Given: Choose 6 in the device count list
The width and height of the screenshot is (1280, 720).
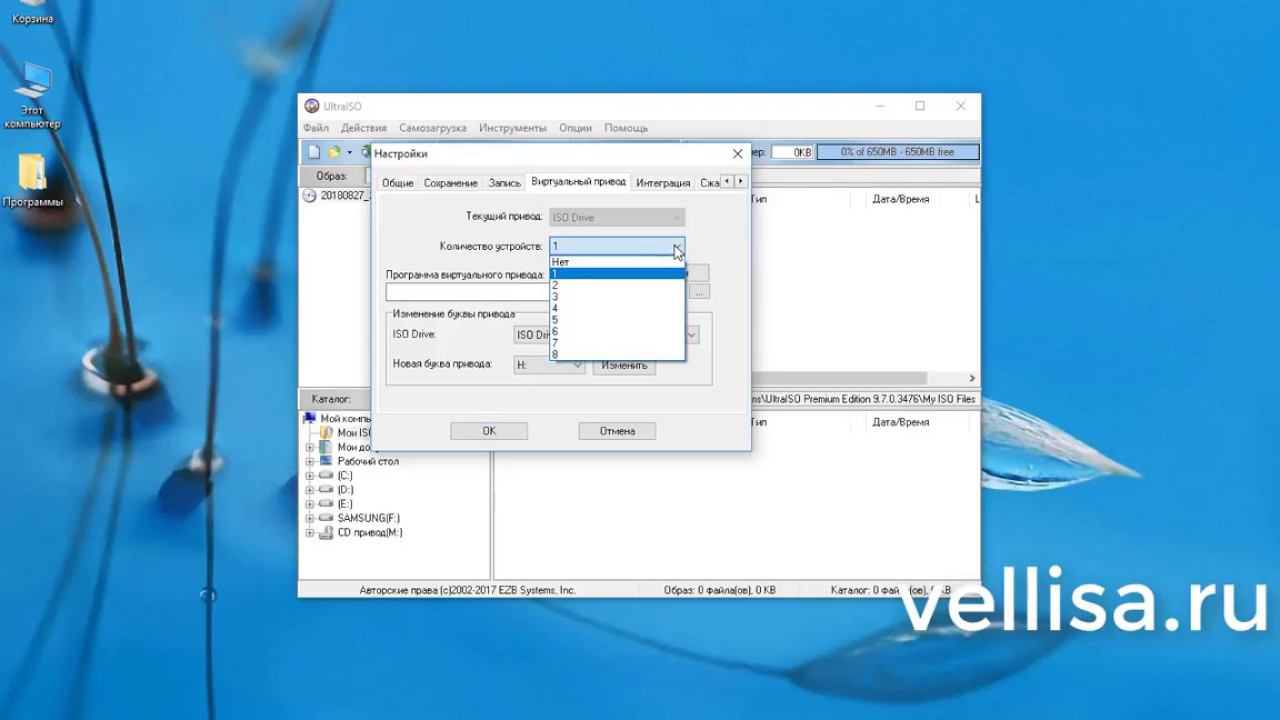Looking at the screenshot, I should tap(617, 331).
